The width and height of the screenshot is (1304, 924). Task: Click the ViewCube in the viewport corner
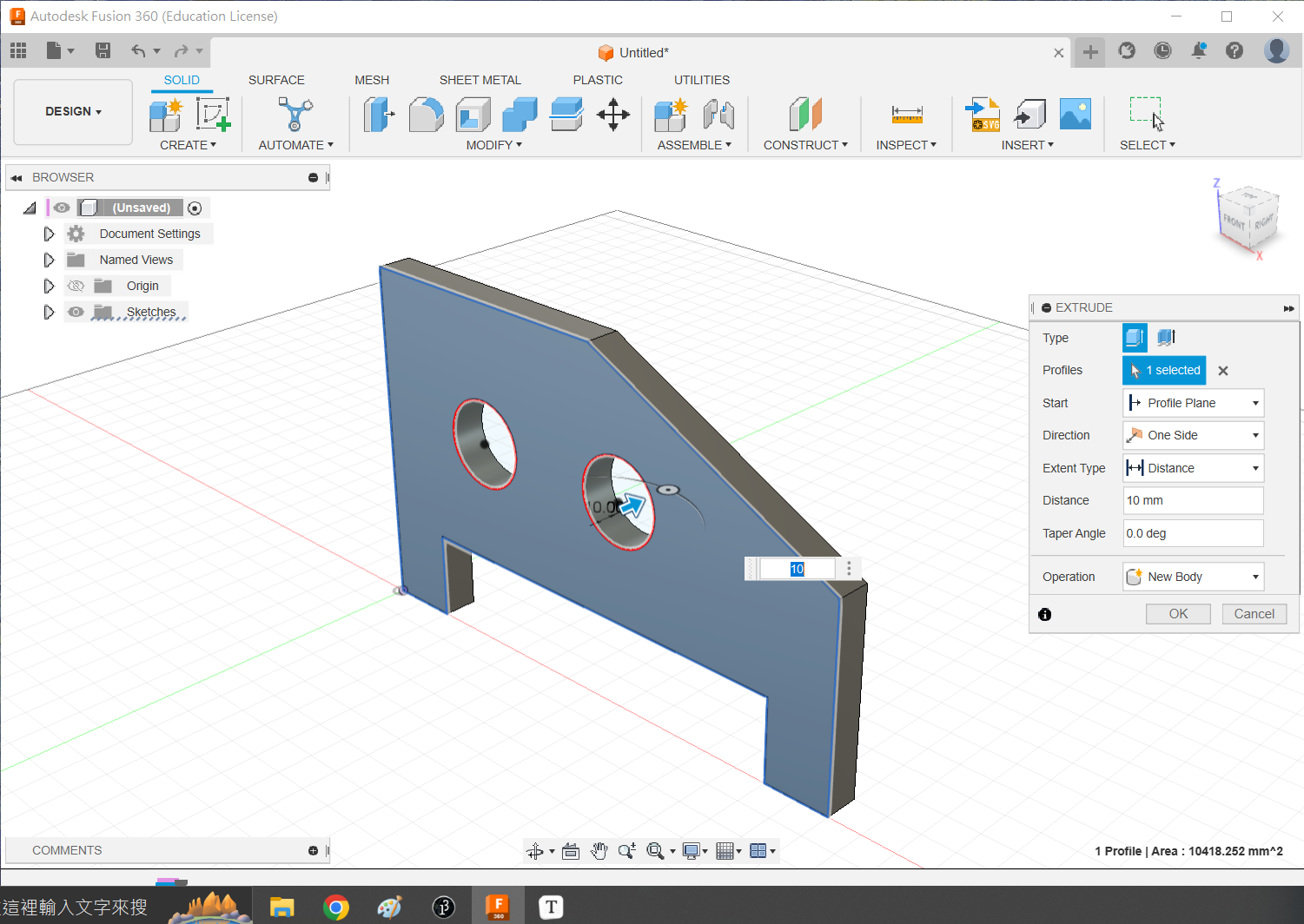(x=1248, y=217)
